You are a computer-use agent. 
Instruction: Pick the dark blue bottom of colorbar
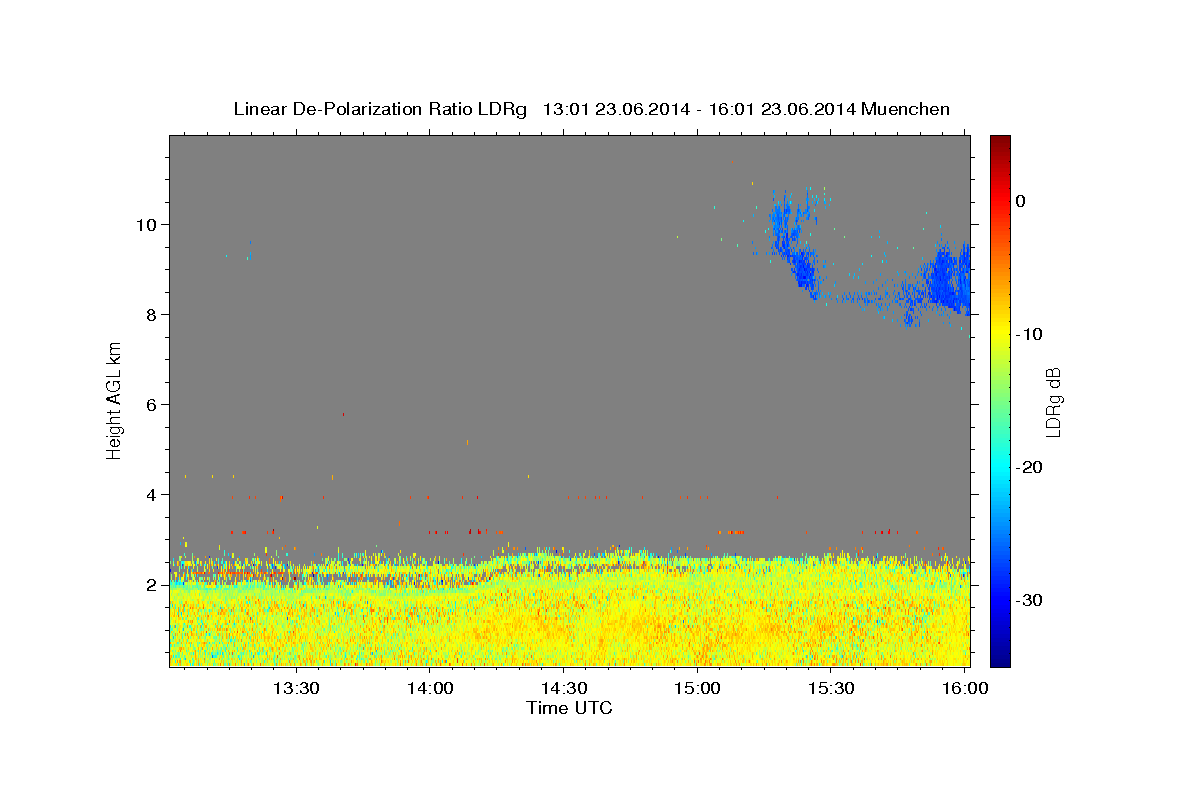[1000, 659]
